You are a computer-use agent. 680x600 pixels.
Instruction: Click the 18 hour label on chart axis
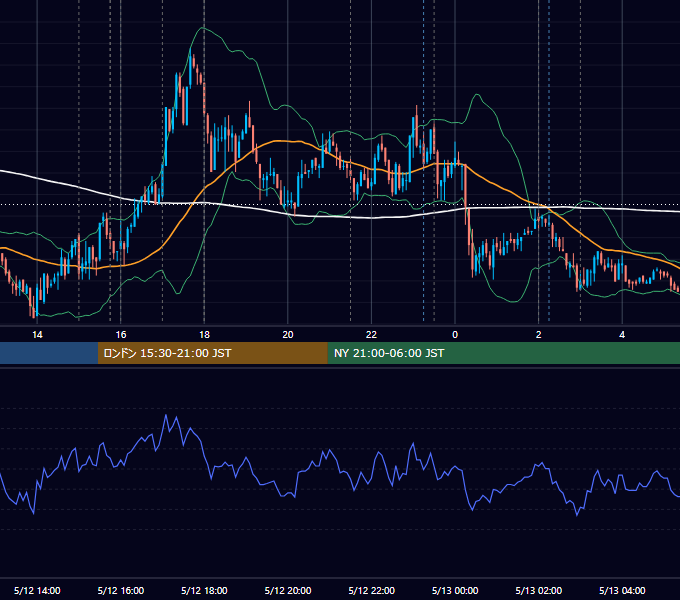204,335
